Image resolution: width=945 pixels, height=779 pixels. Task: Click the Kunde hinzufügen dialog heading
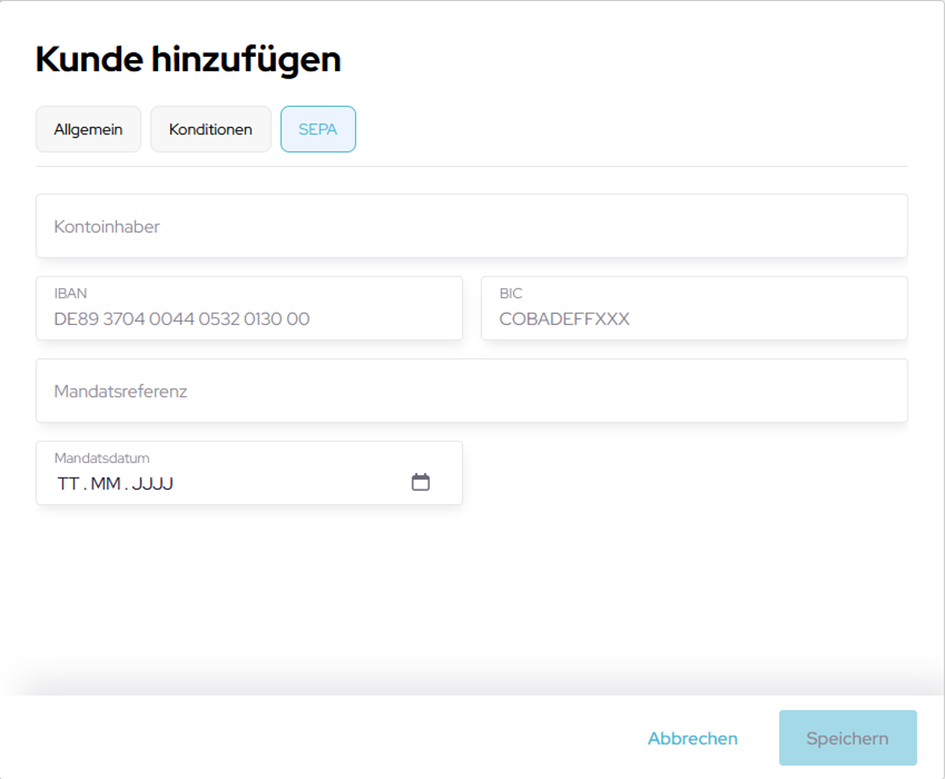(188, 60)
